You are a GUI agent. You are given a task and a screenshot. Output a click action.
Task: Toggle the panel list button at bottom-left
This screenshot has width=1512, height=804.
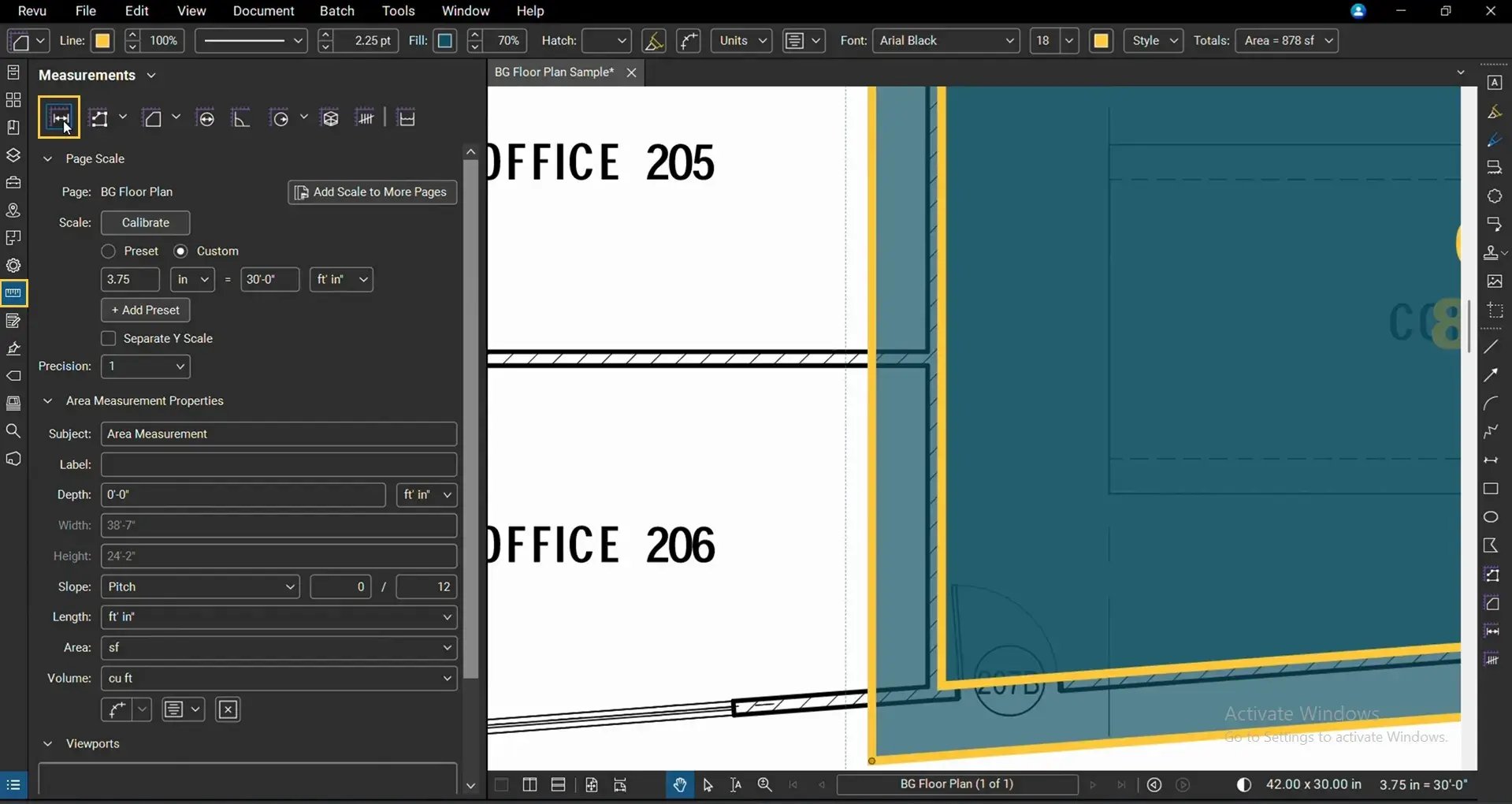point(13,785)
